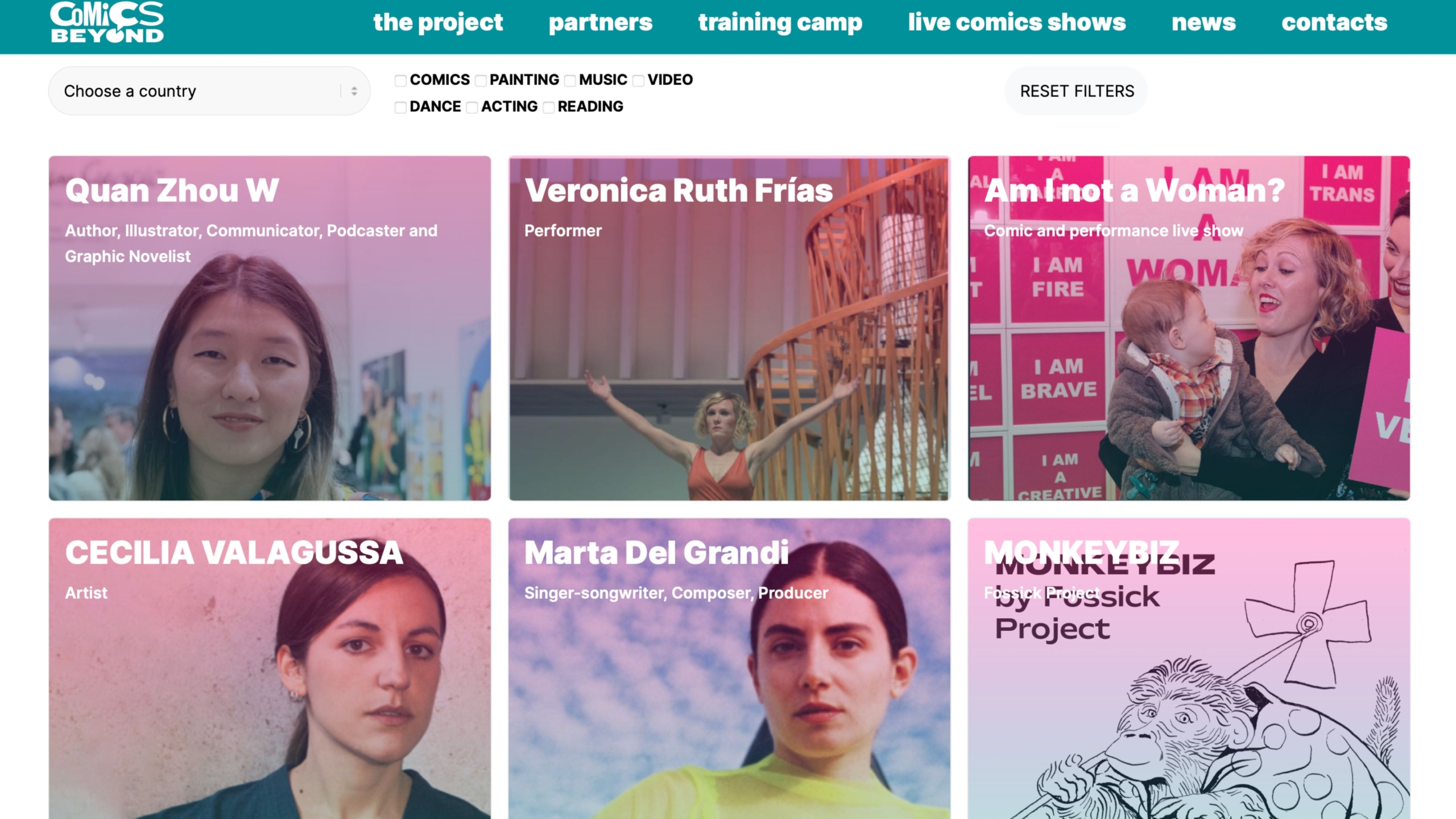1456x819 pixels.
Task: Click the RESET FILTERS button
Action: coord(1077,91)
